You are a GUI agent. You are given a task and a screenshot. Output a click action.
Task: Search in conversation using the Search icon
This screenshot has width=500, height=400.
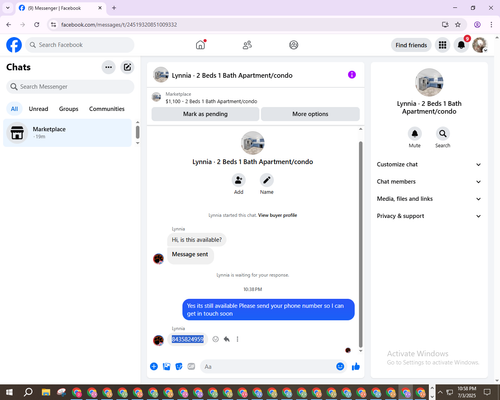point(443,134)
